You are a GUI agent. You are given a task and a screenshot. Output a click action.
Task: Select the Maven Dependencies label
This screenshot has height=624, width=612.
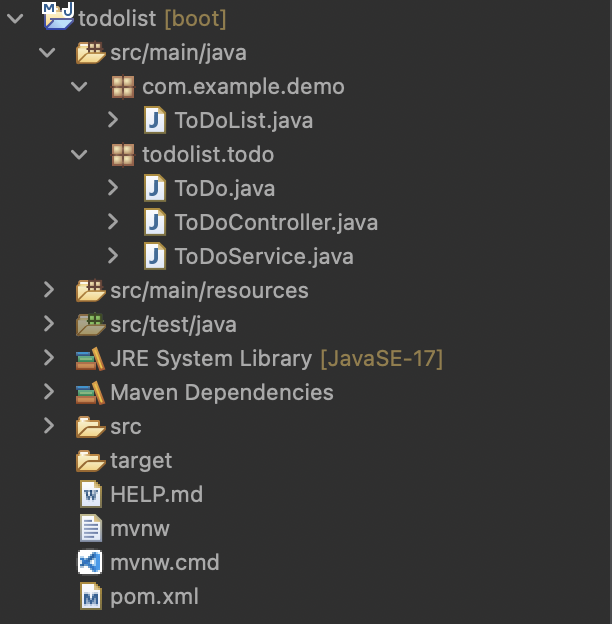tap(222, 393)
